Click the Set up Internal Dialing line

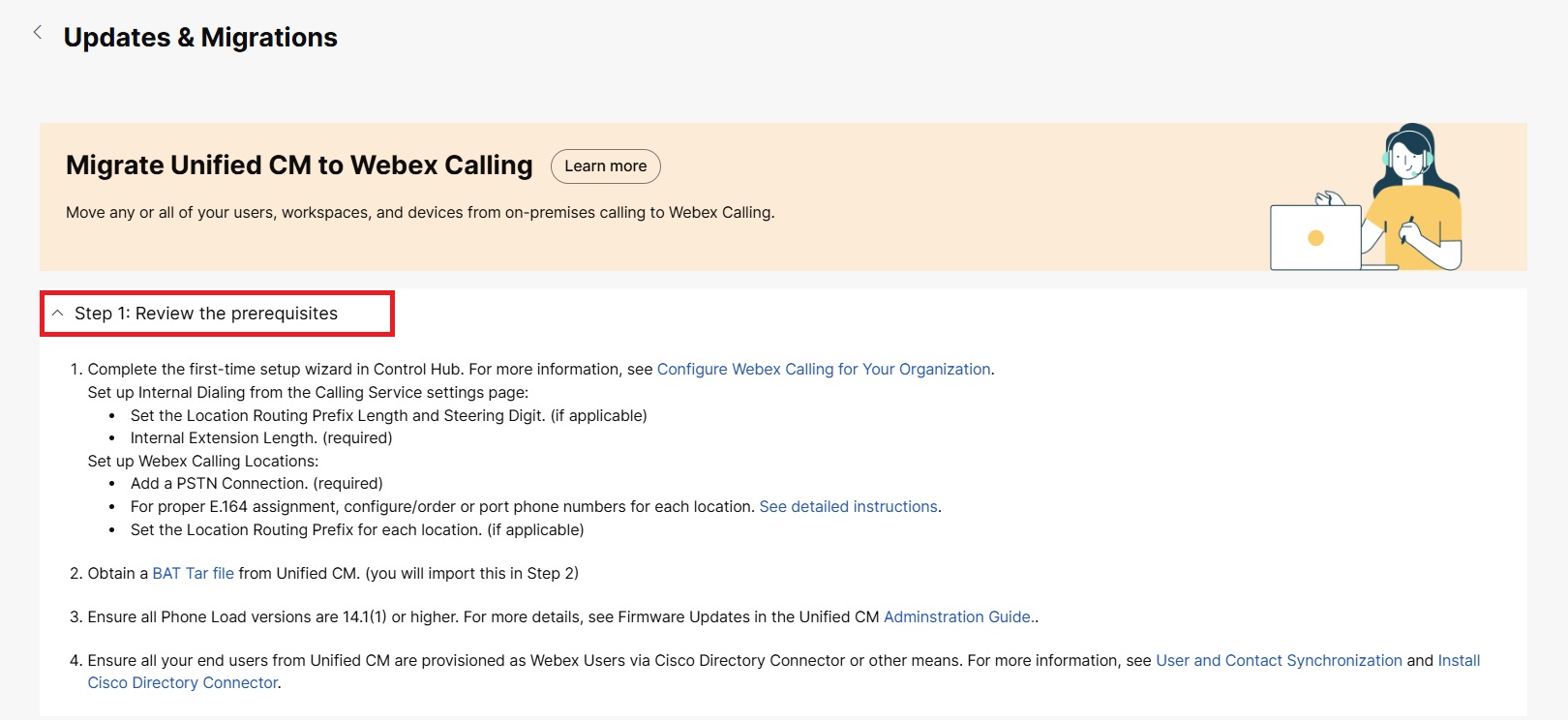point(308,393)
